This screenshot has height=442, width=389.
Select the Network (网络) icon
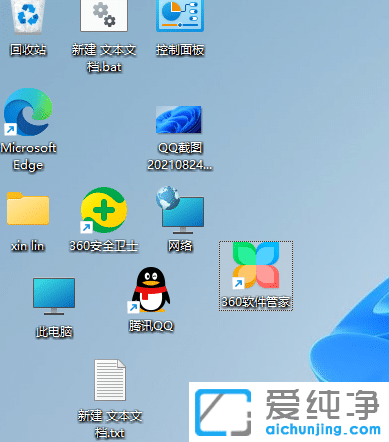tap(180, 210)
